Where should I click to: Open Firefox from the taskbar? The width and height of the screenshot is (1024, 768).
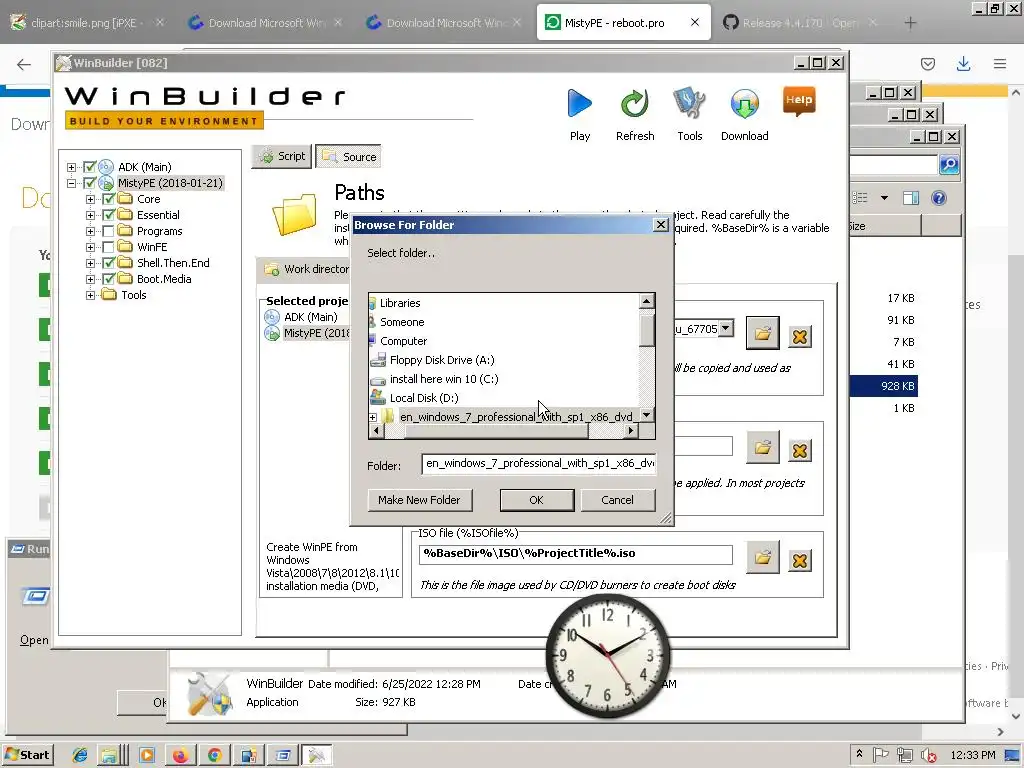tap(180, 756)
